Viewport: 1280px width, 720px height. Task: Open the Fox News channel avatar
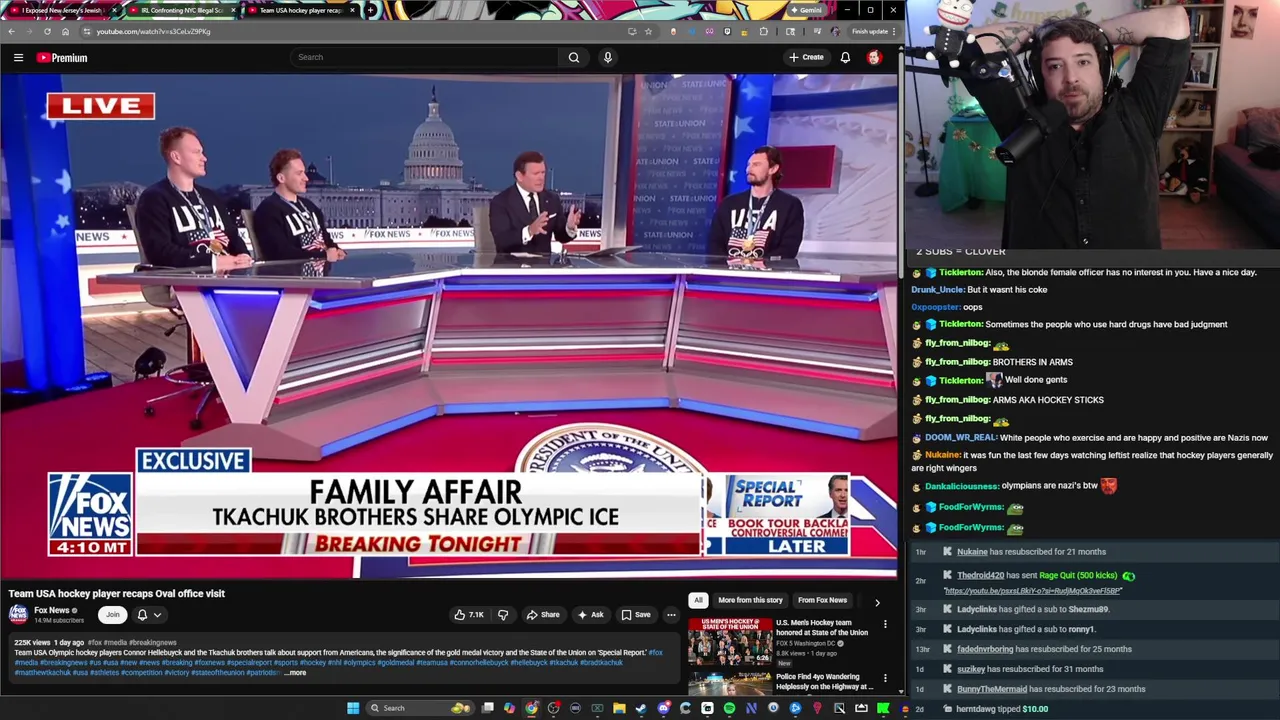[x=18, y=614]
